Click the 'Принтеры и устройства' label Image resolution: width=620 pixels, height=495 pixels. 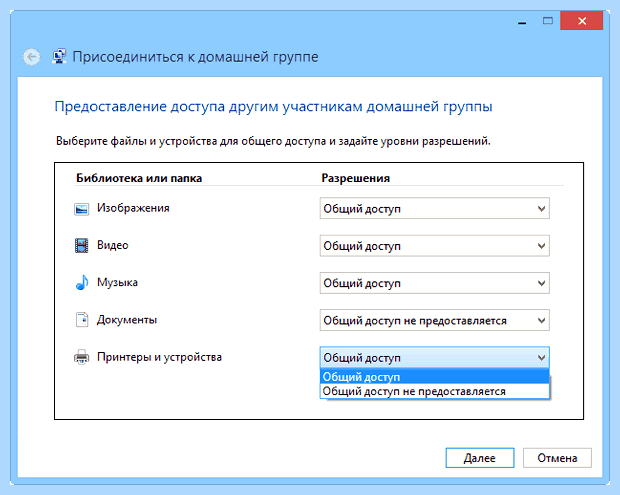159,357
